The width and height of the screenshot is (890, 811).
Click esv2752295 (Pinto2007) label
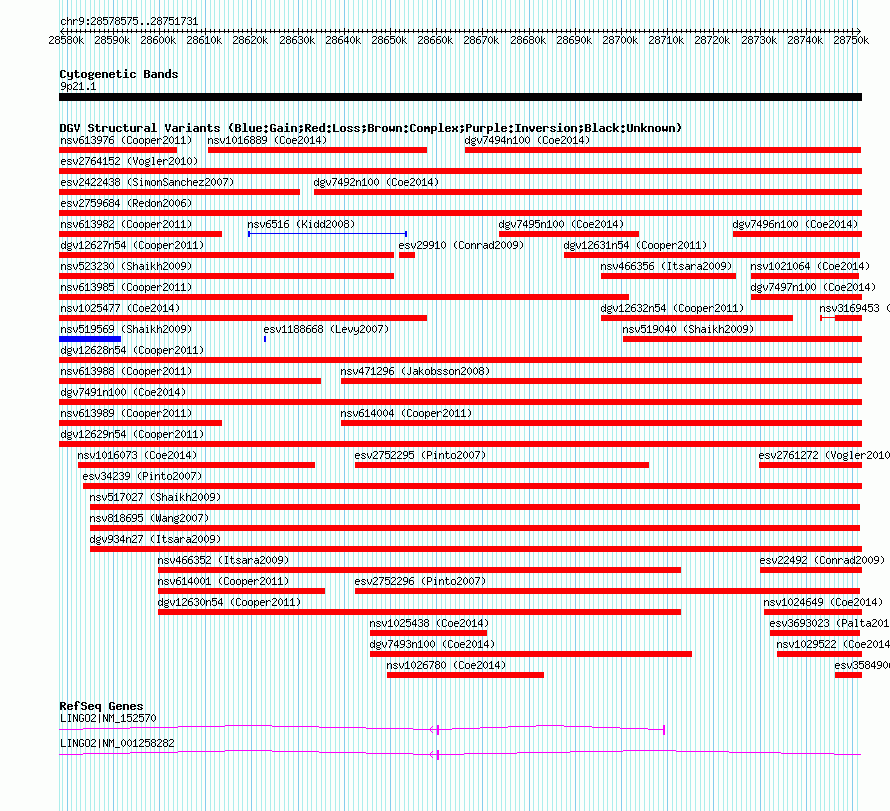[420, 455]
